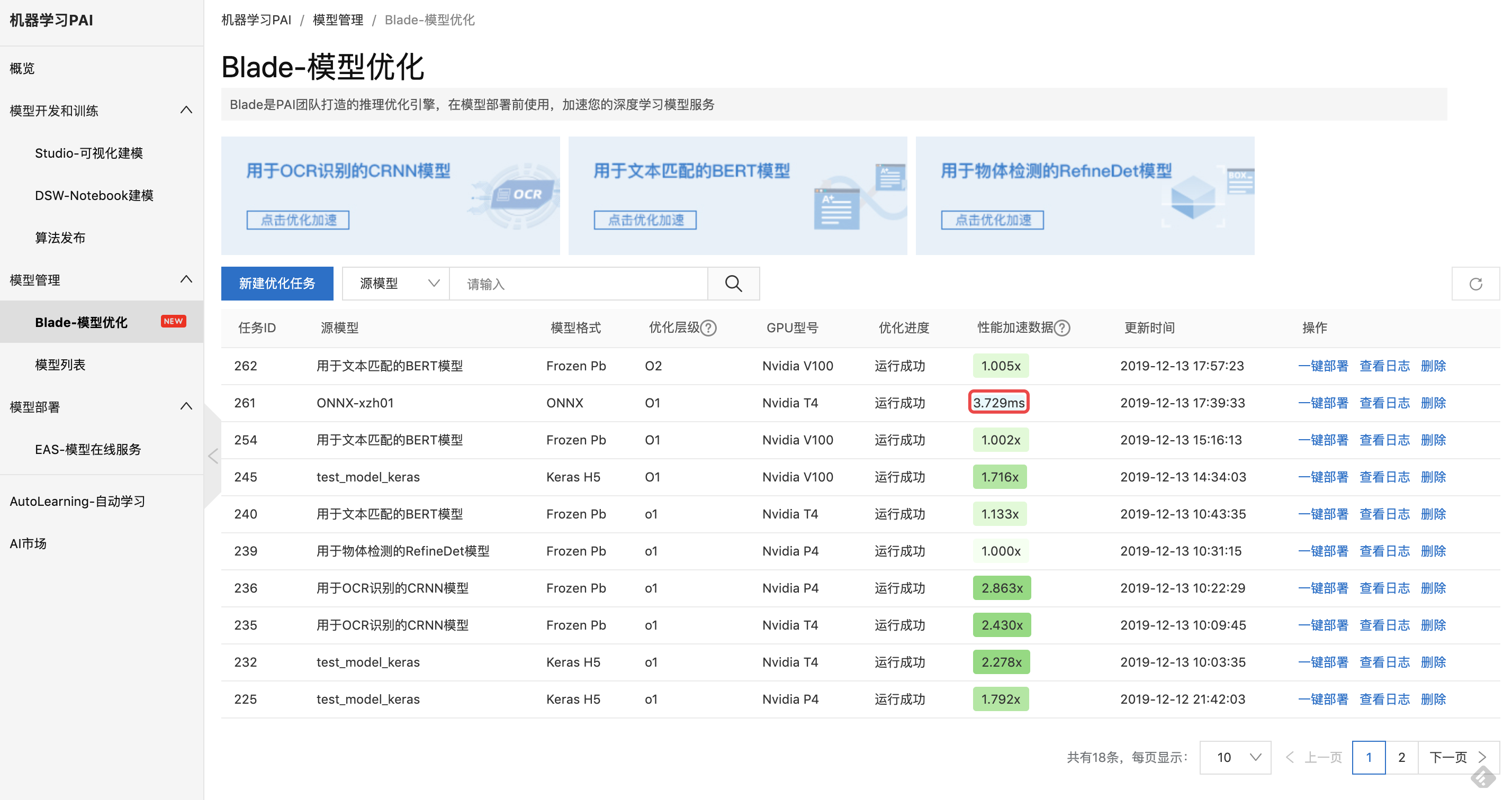Click 用于物体检测的RefineDet模型 table cell
Image resolution: width=1512 pixels, height=800 pixels.
point(403,551)
